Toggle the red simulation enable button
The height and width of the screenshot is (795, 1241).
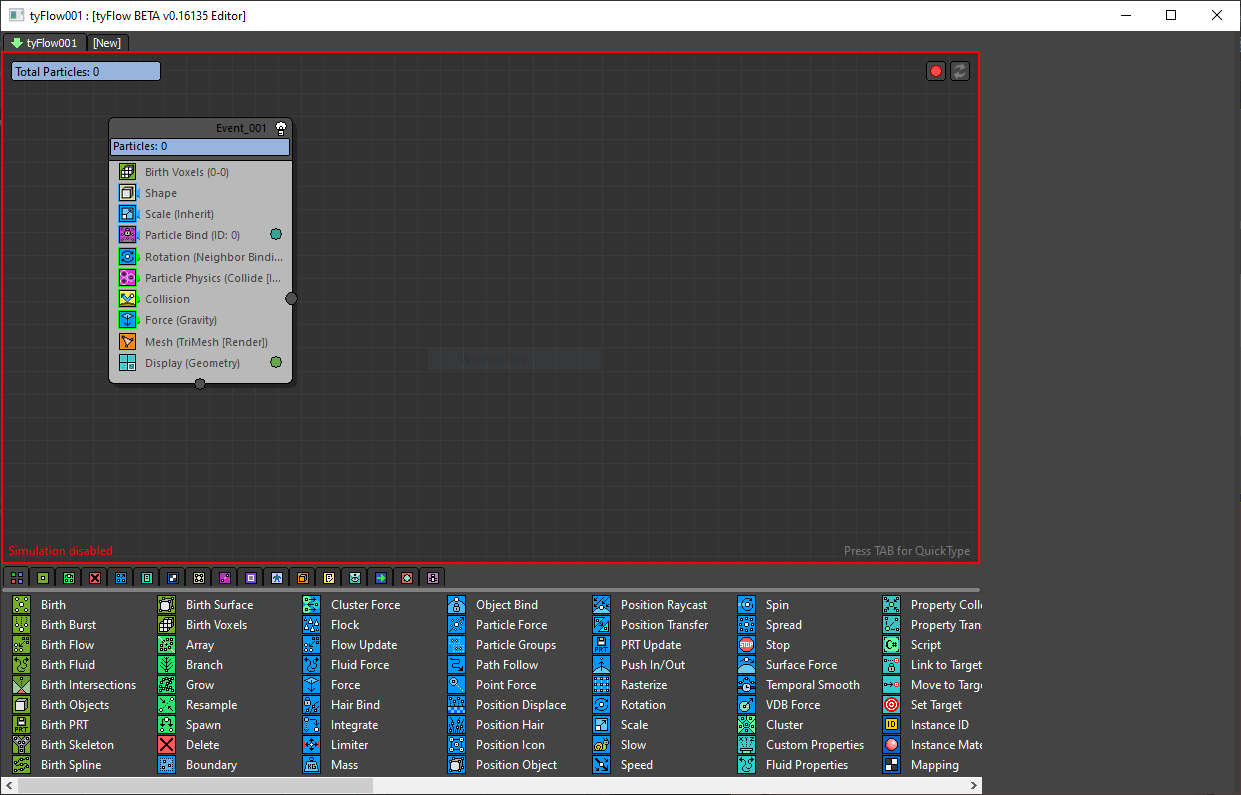click(936, 71)
